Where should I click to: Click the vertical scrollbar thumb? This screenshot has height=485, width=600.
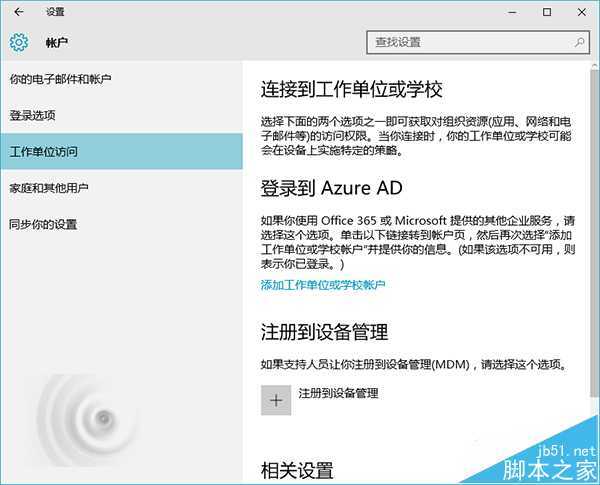(594, 232)
